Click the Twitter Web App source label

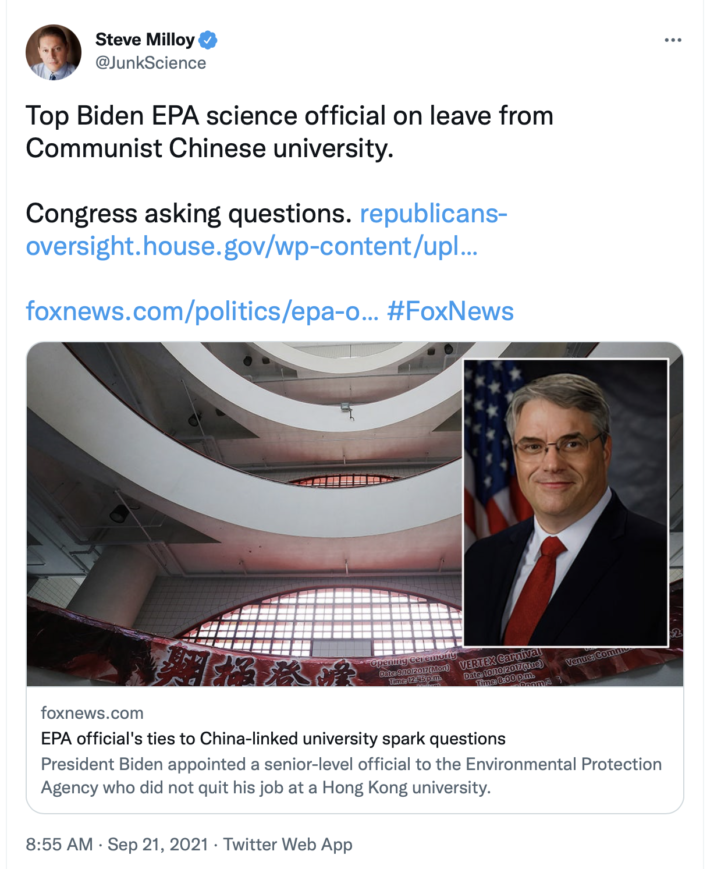(288, 844)
